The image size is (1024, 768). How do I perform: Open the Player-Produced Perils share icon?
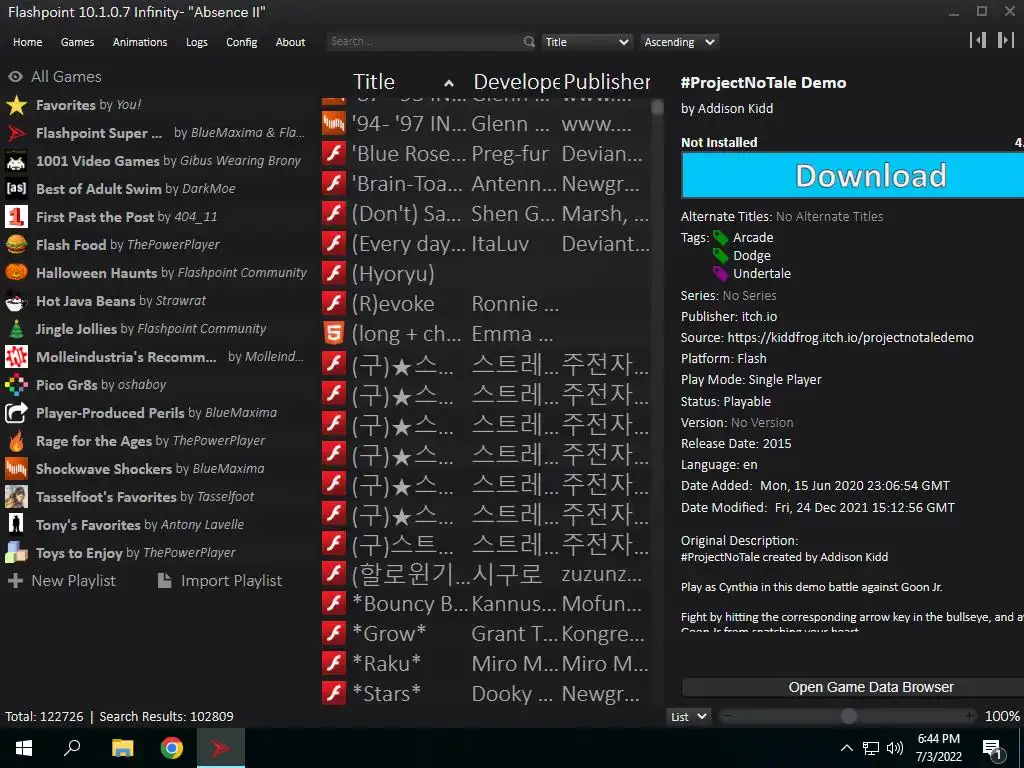click(x=16, y=413)
